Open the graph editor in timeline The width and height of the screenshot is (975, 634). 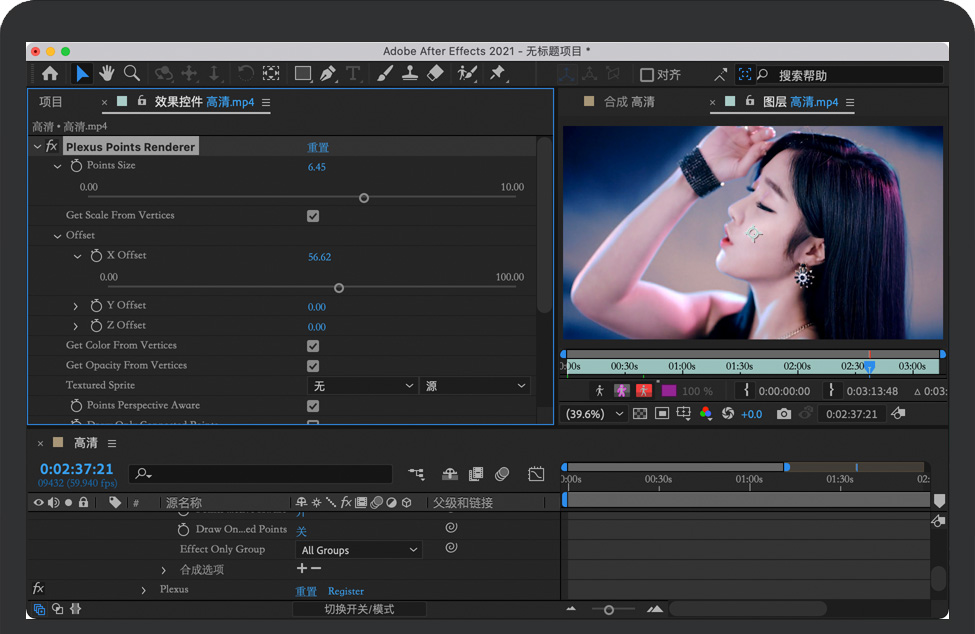click(x=536, y=474)
